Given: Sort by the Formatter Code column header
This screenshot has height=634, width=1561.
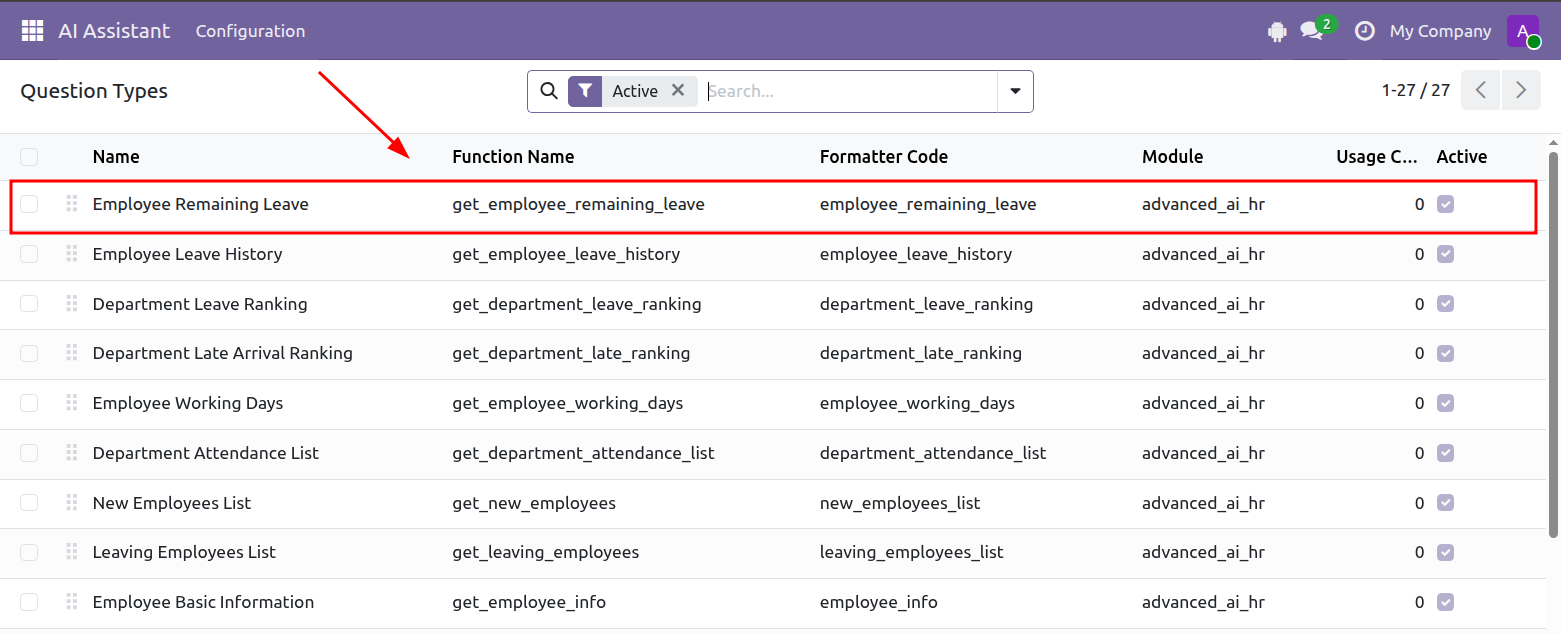Looking at the screenshot, I should point(884,157).
